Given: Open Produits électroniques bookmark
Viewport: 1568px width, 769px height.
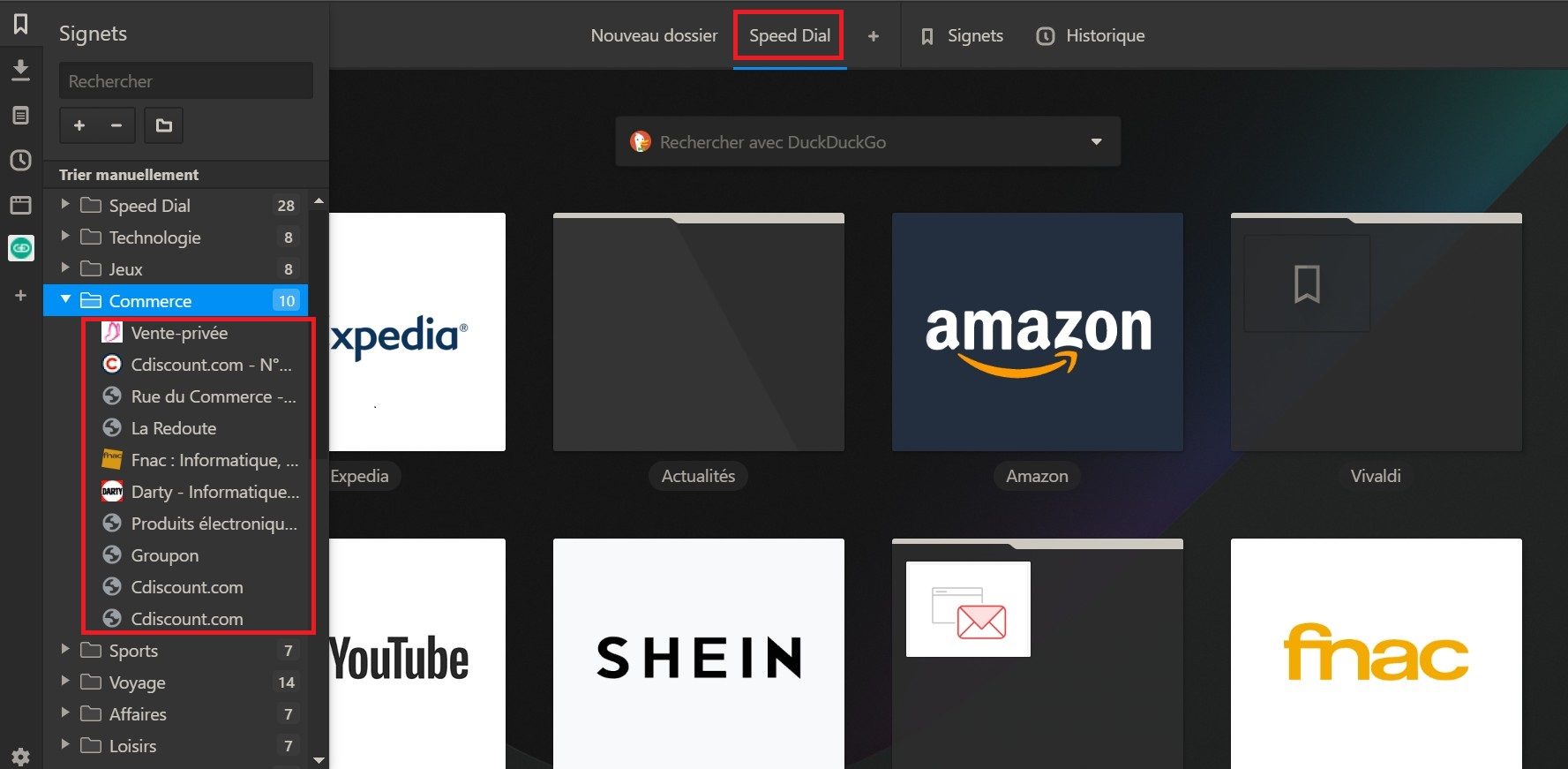Looking at the screenshot, I should coord(199,524).
